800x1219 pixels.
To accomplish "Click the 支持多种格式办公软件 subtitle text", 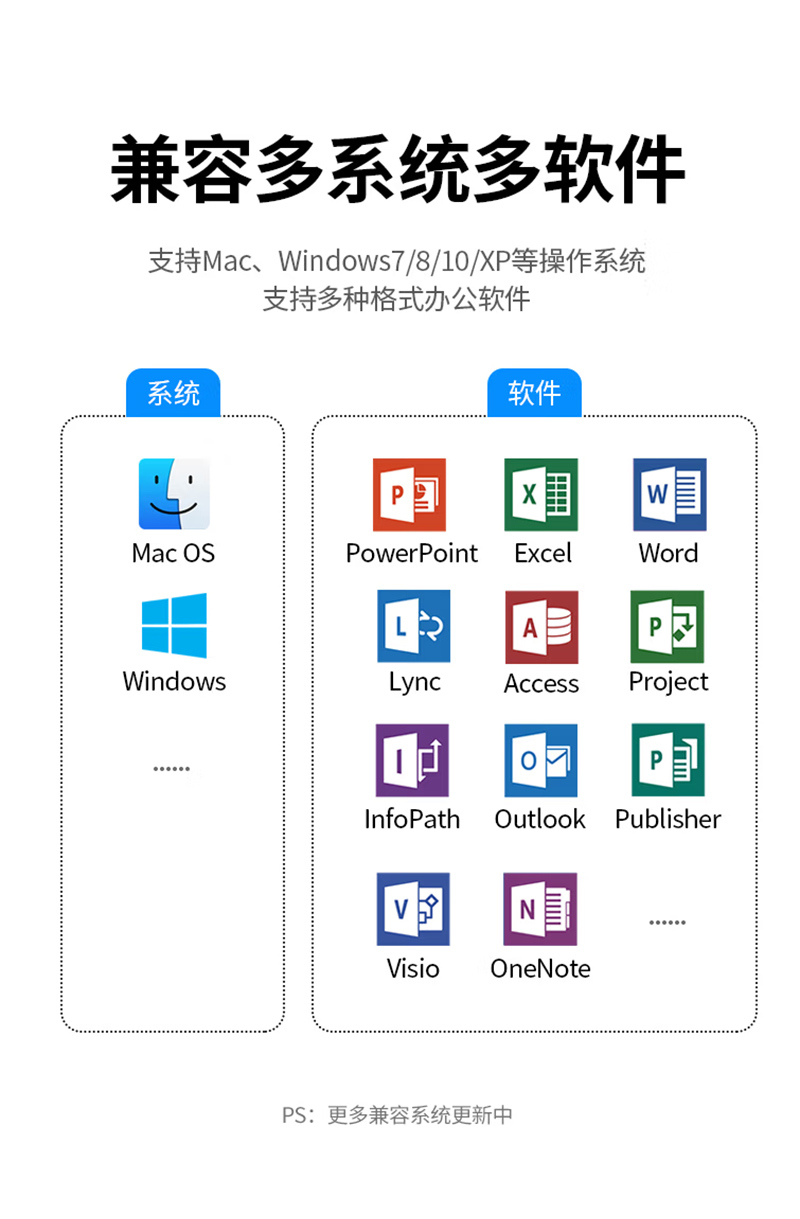I will click(x=396, y=298).
